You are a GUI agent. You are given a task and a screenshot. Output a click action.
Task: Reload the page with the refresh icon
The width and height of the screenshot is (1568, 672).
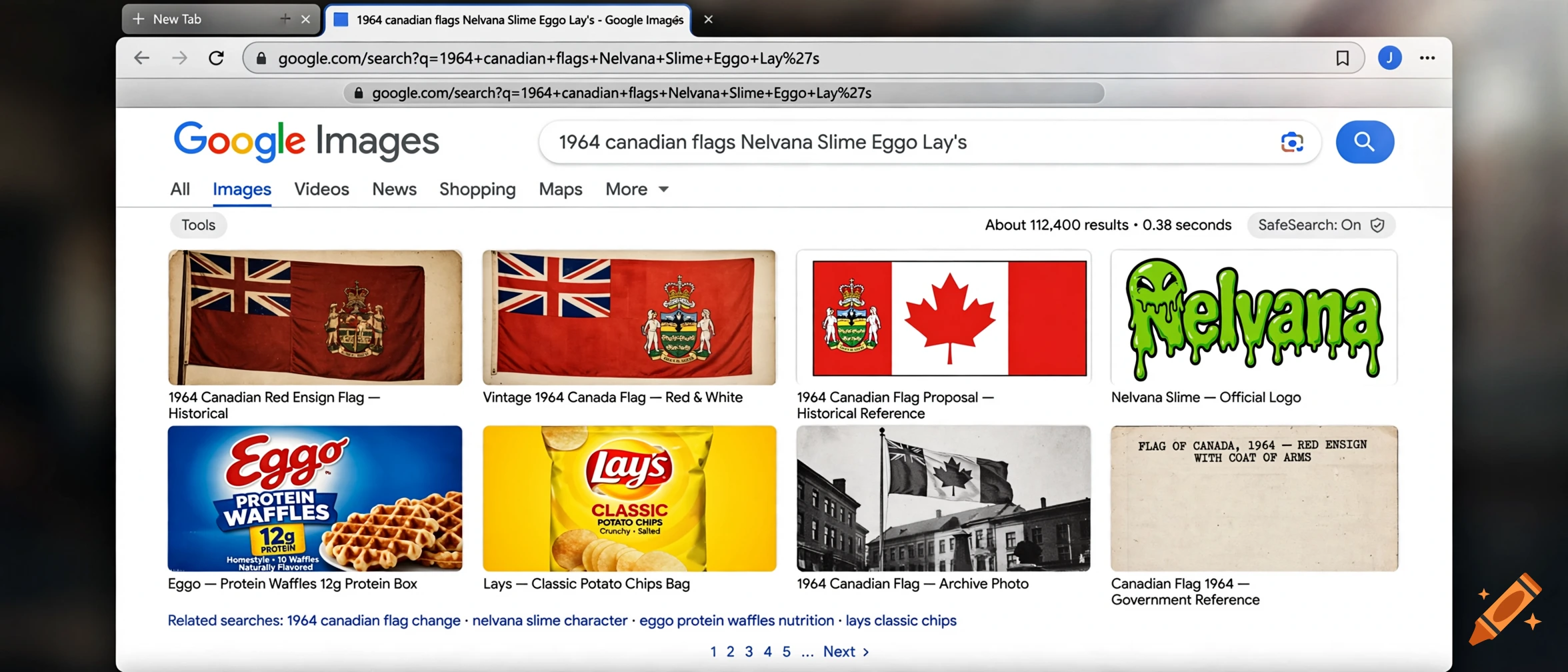216,58
